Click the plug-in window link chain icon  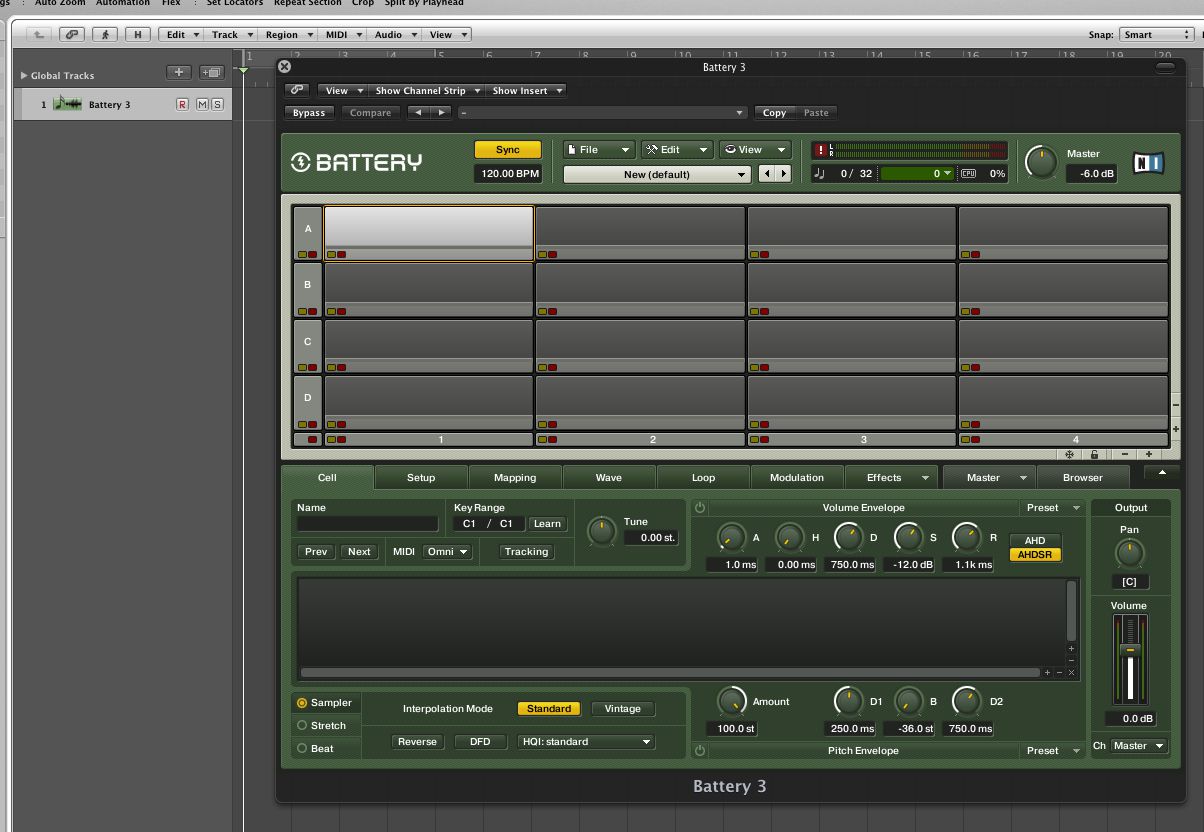298,90
